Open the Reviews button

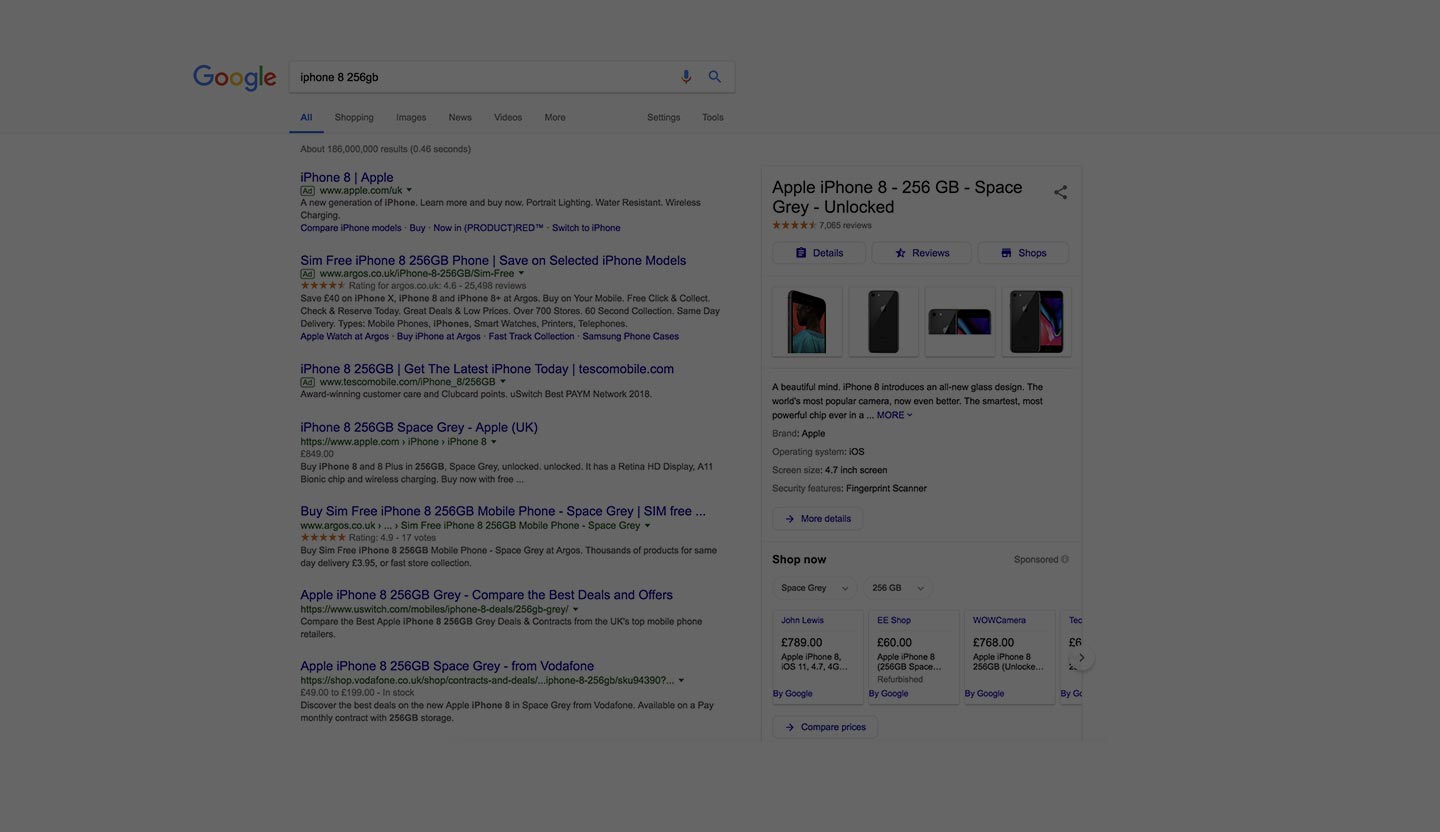[x=921, y=253]
